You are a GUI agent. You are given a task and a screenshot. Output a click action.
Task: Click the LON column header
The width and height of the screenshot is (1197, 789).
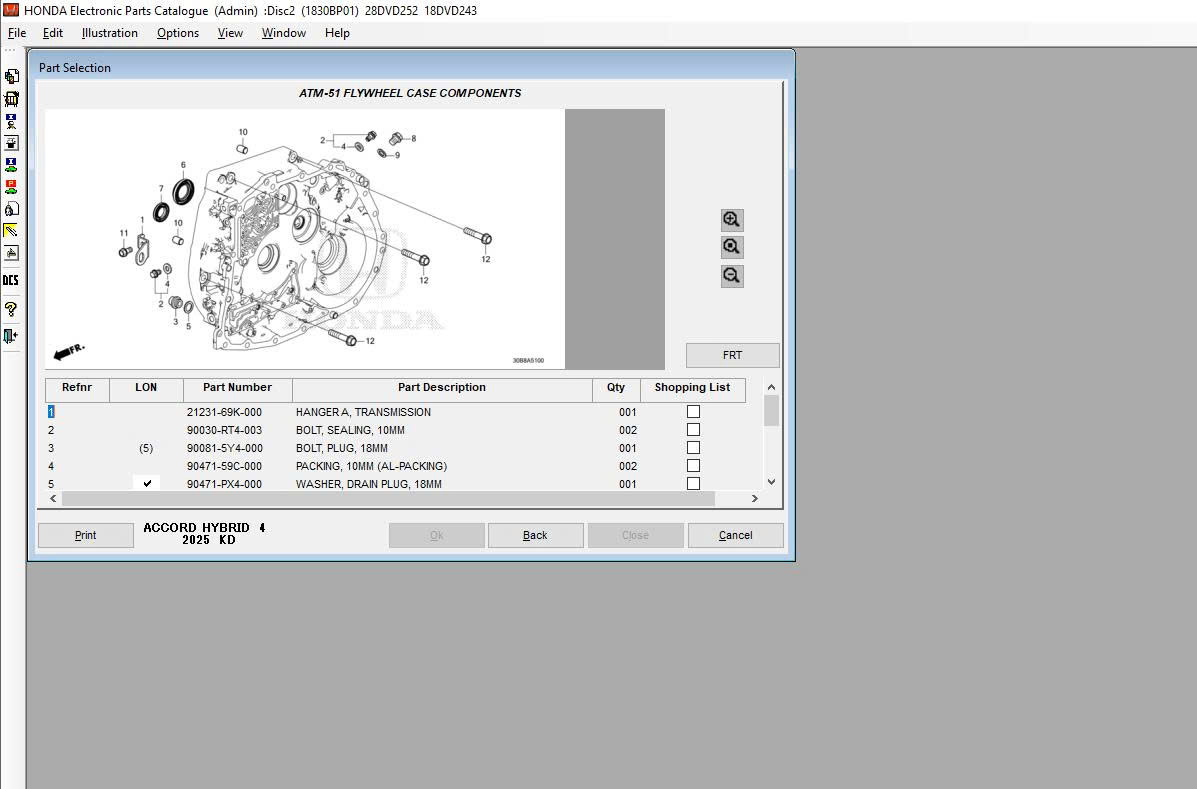coord(146,388)
